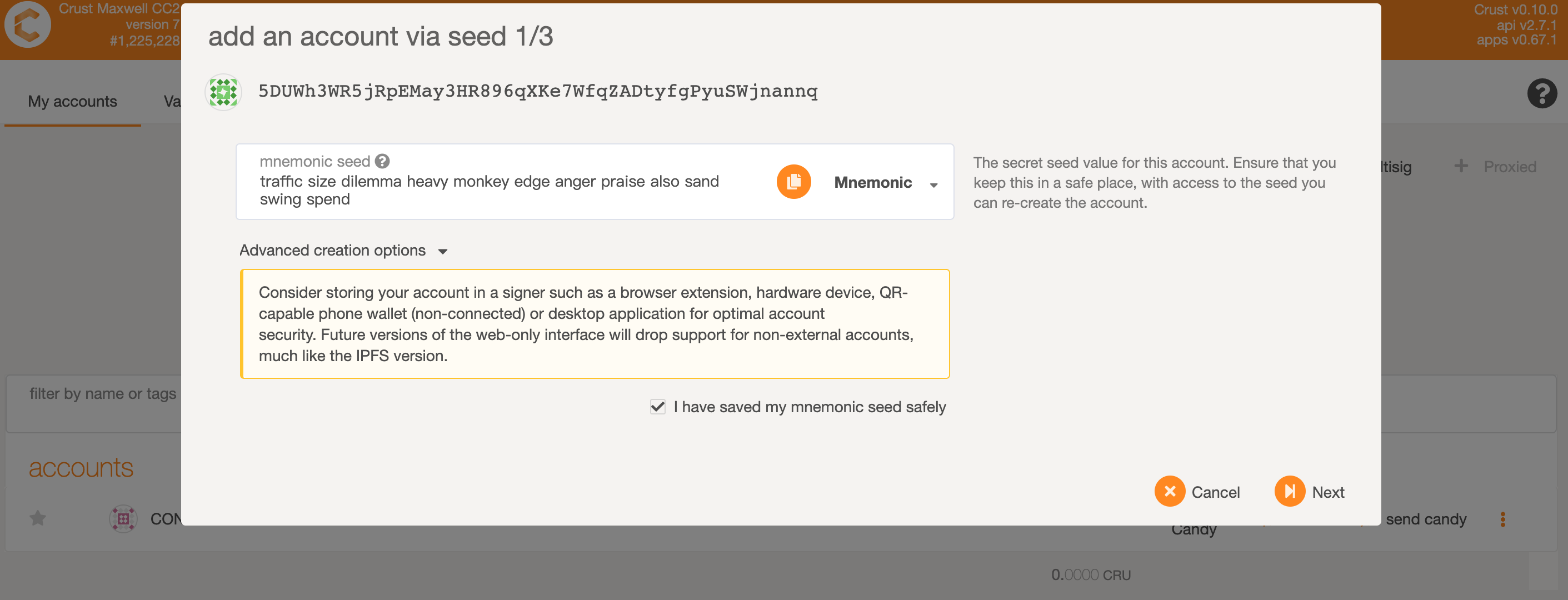Copy the mnemonic seed with the orange copy icon
Image resolution: width=1568 pixels, height=600 pixels.
point(793,182)
